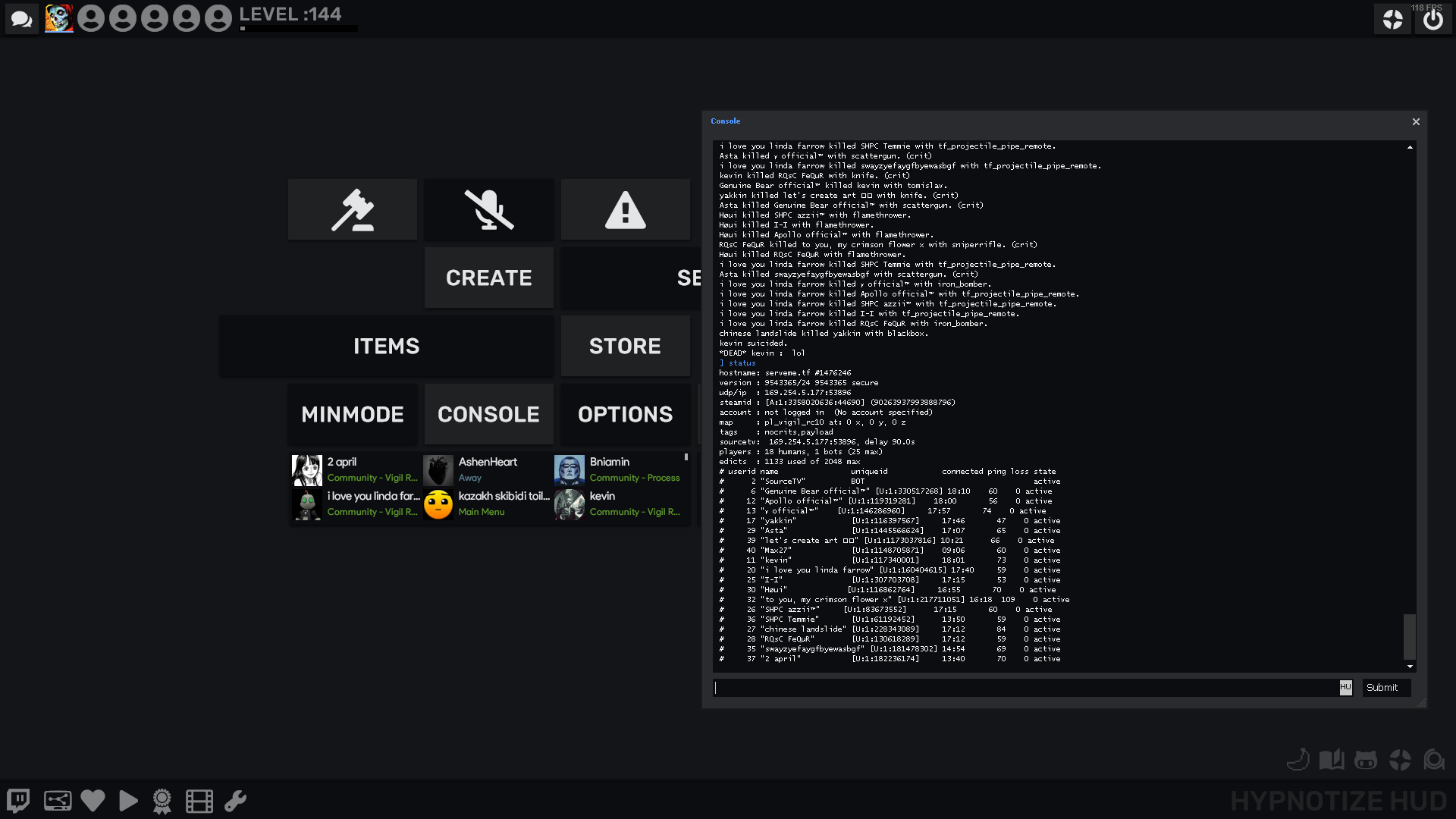This screenshot has width=1456, height=819.
Task: Toggle MINMODE button
Action: coord(353,414)
